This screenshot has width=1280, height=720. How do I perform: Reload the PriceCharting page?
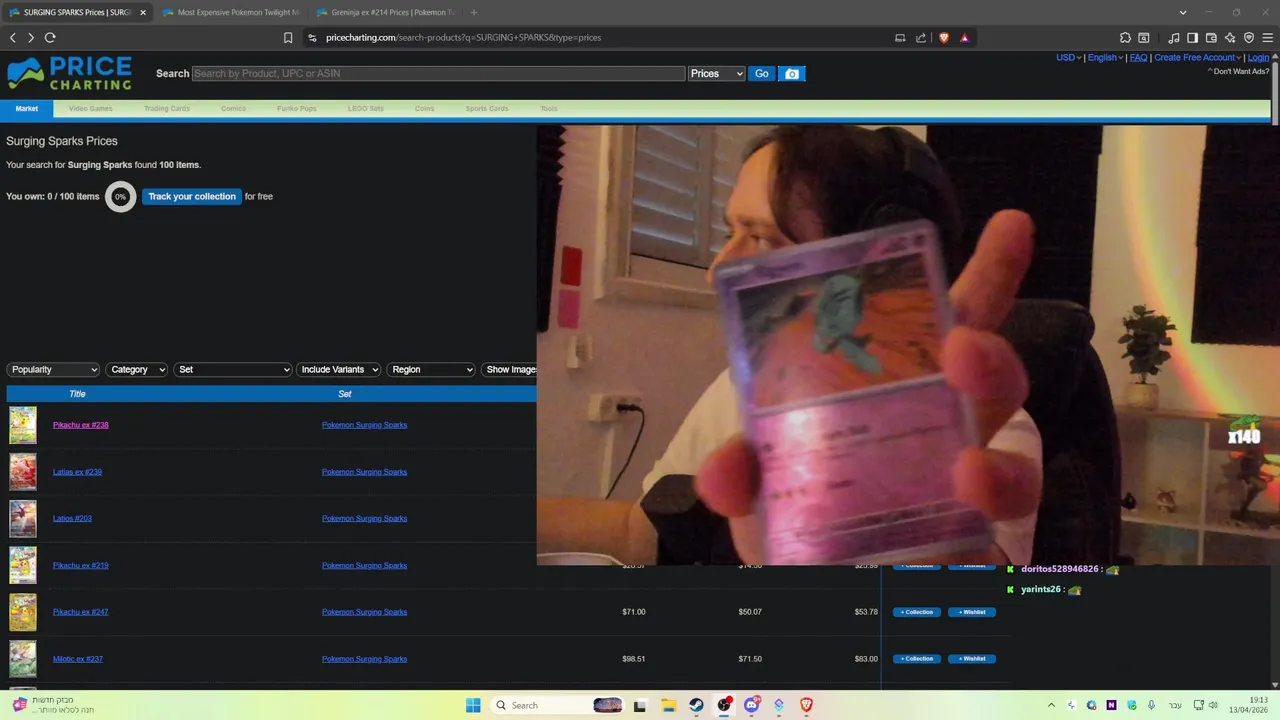click(x=50, y=37)
